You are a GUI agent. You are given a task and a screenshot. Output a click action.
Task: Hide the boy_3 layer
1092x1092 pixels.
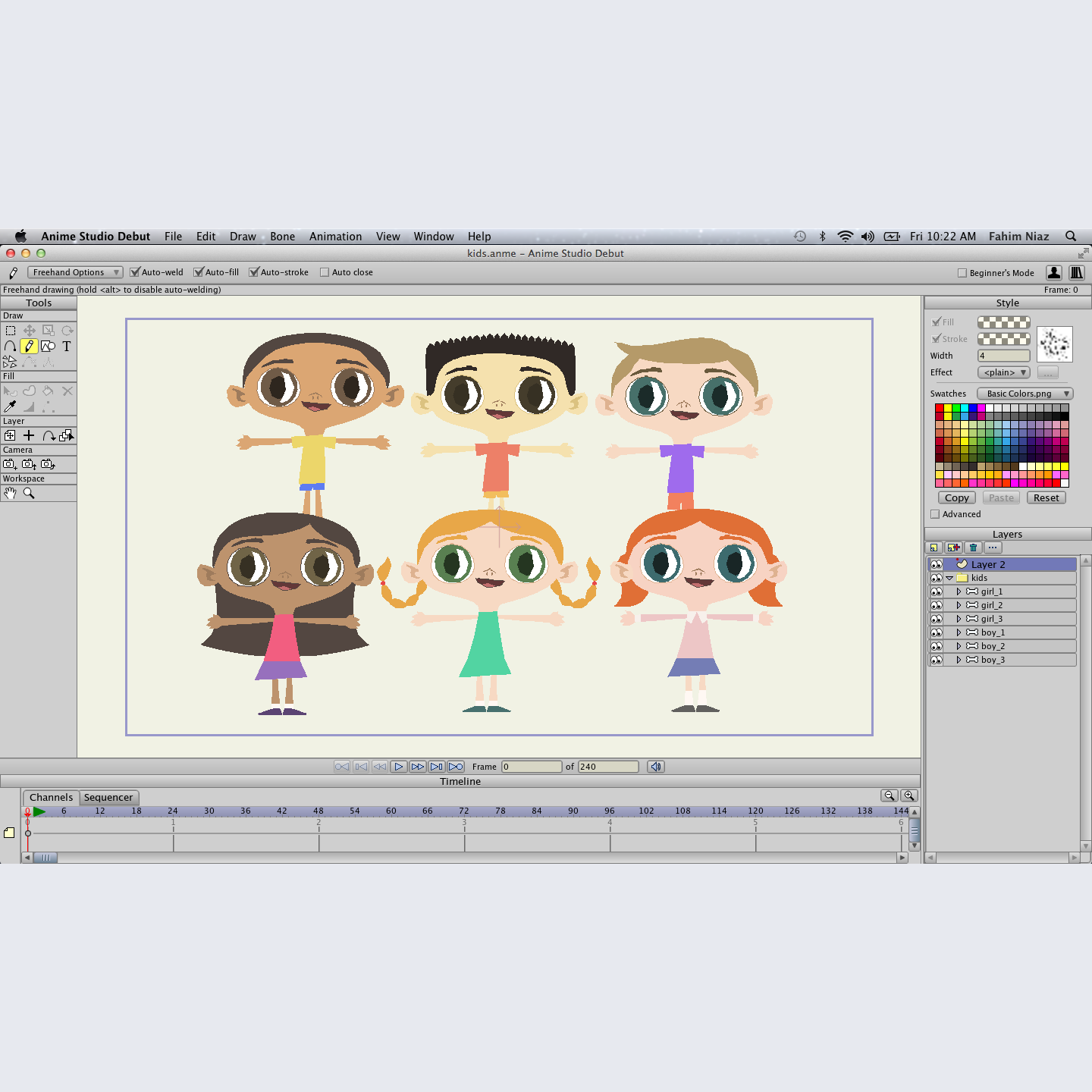point(937,660)
